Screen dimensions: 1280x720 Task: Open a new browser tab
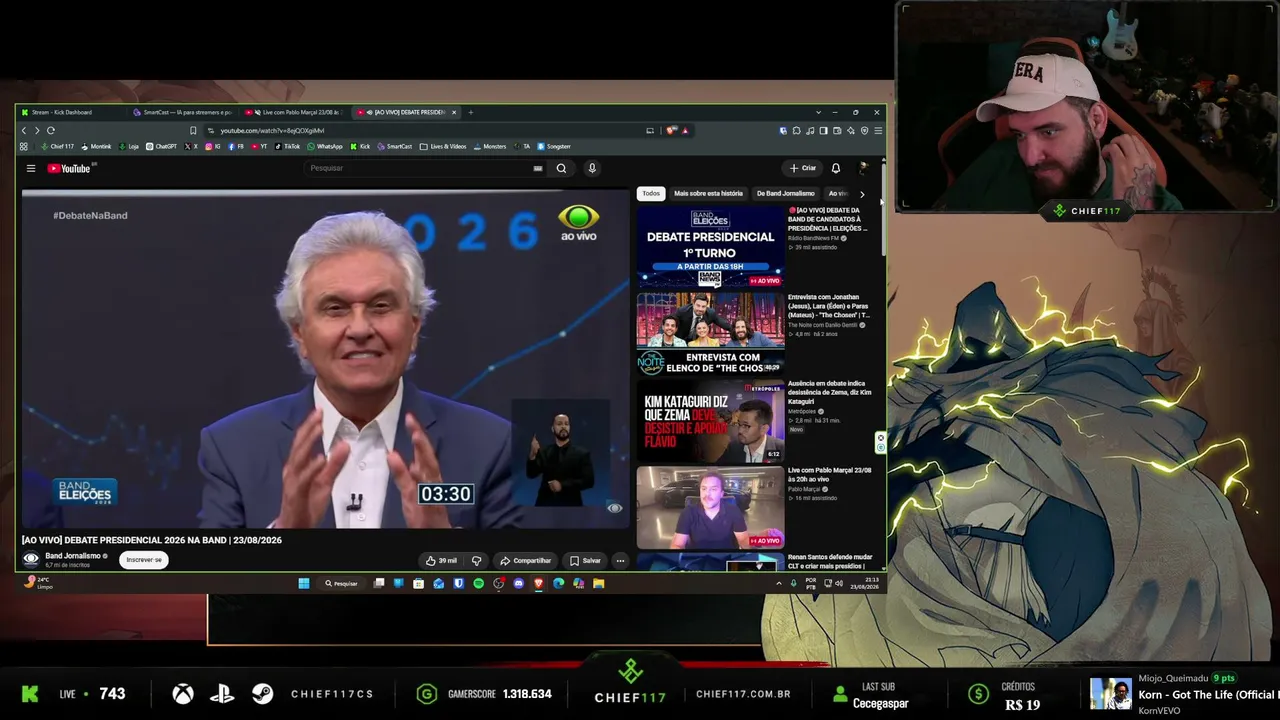(471, 112)
